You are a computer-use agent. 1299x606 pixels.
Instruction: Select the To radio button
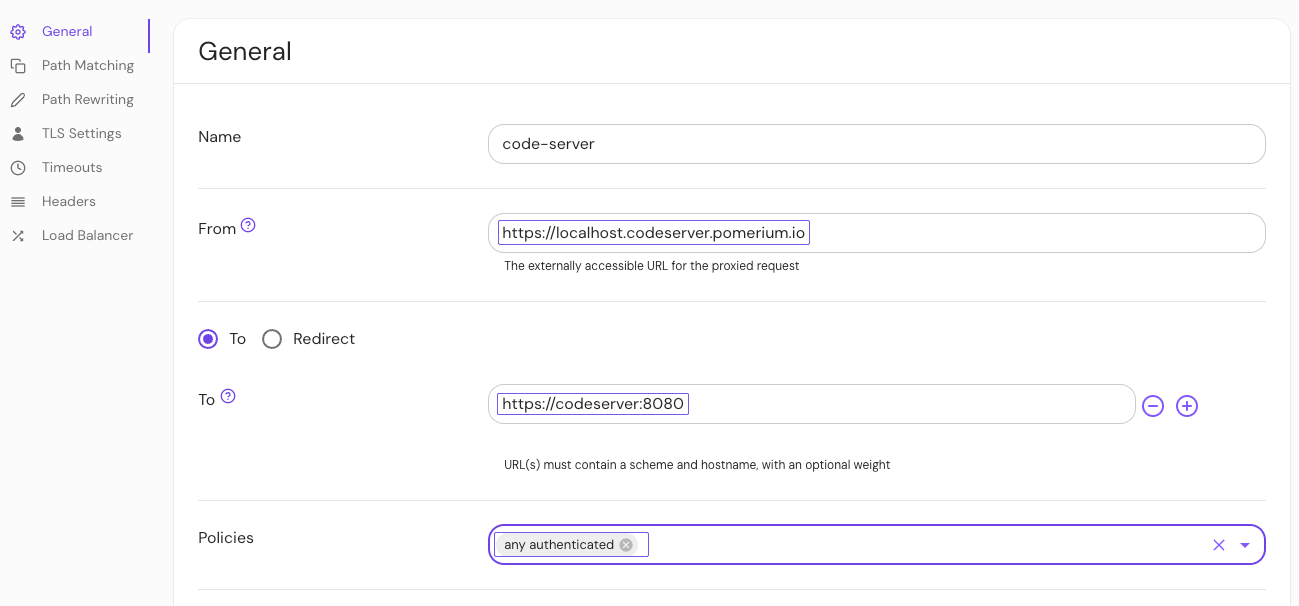(x=208, y=339)
